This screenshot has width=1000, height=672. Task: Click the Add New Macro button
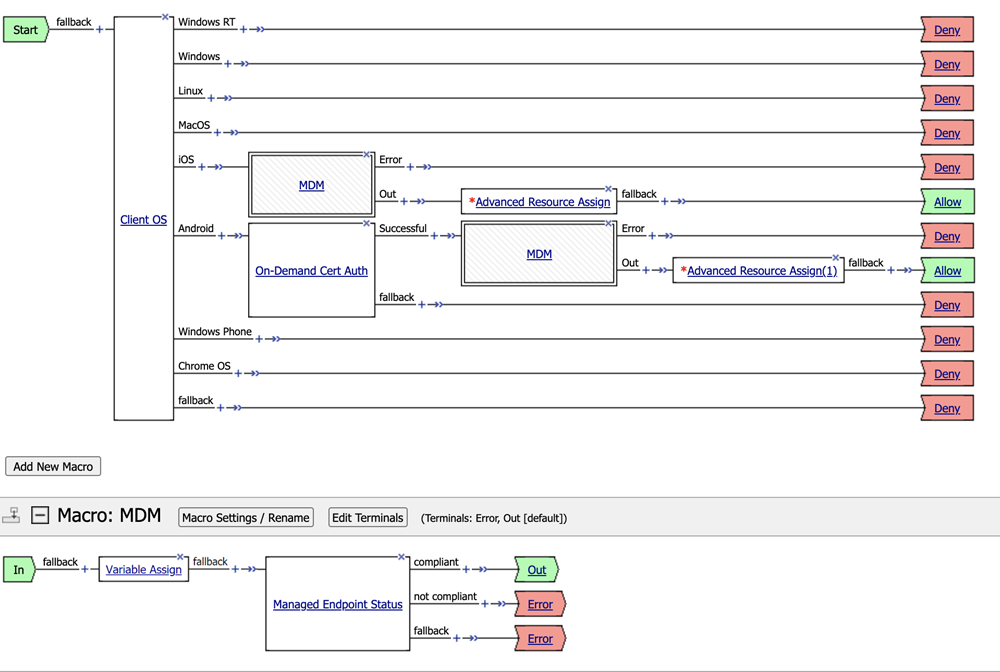click(x=53, y=467)
